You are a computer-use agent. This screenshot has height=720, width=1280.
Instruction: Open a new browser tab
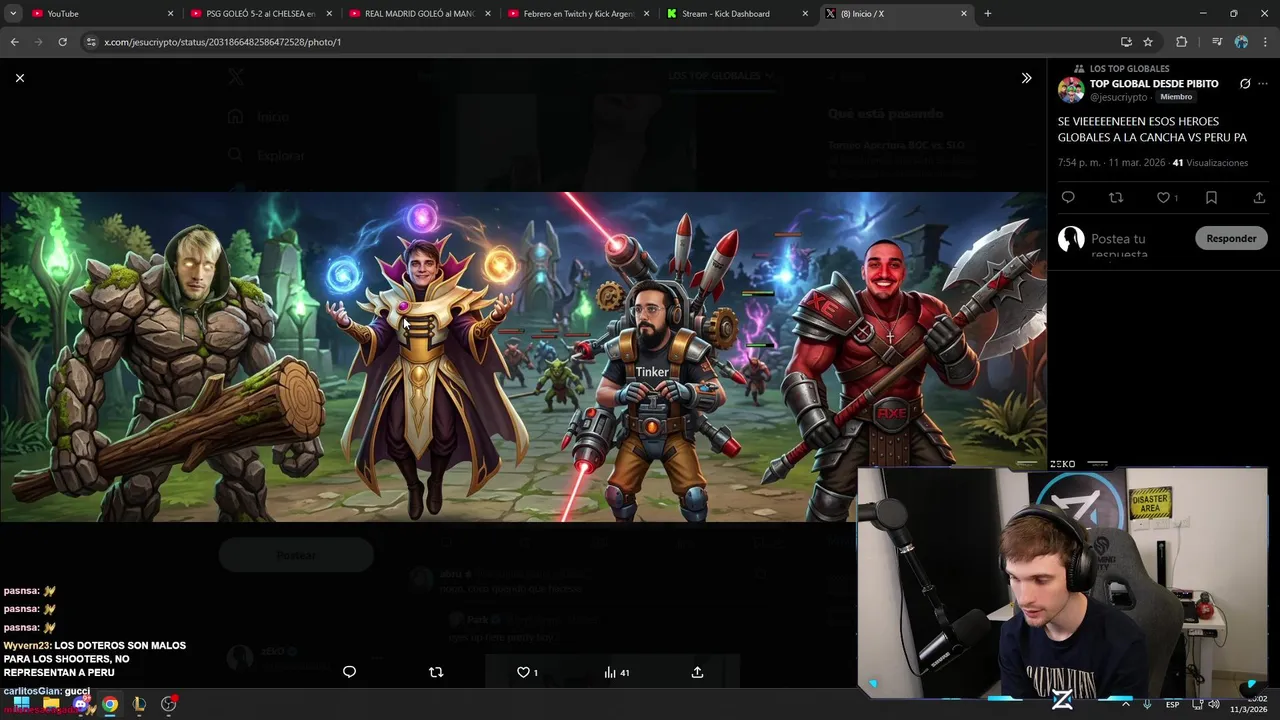[x=988, y=14]
